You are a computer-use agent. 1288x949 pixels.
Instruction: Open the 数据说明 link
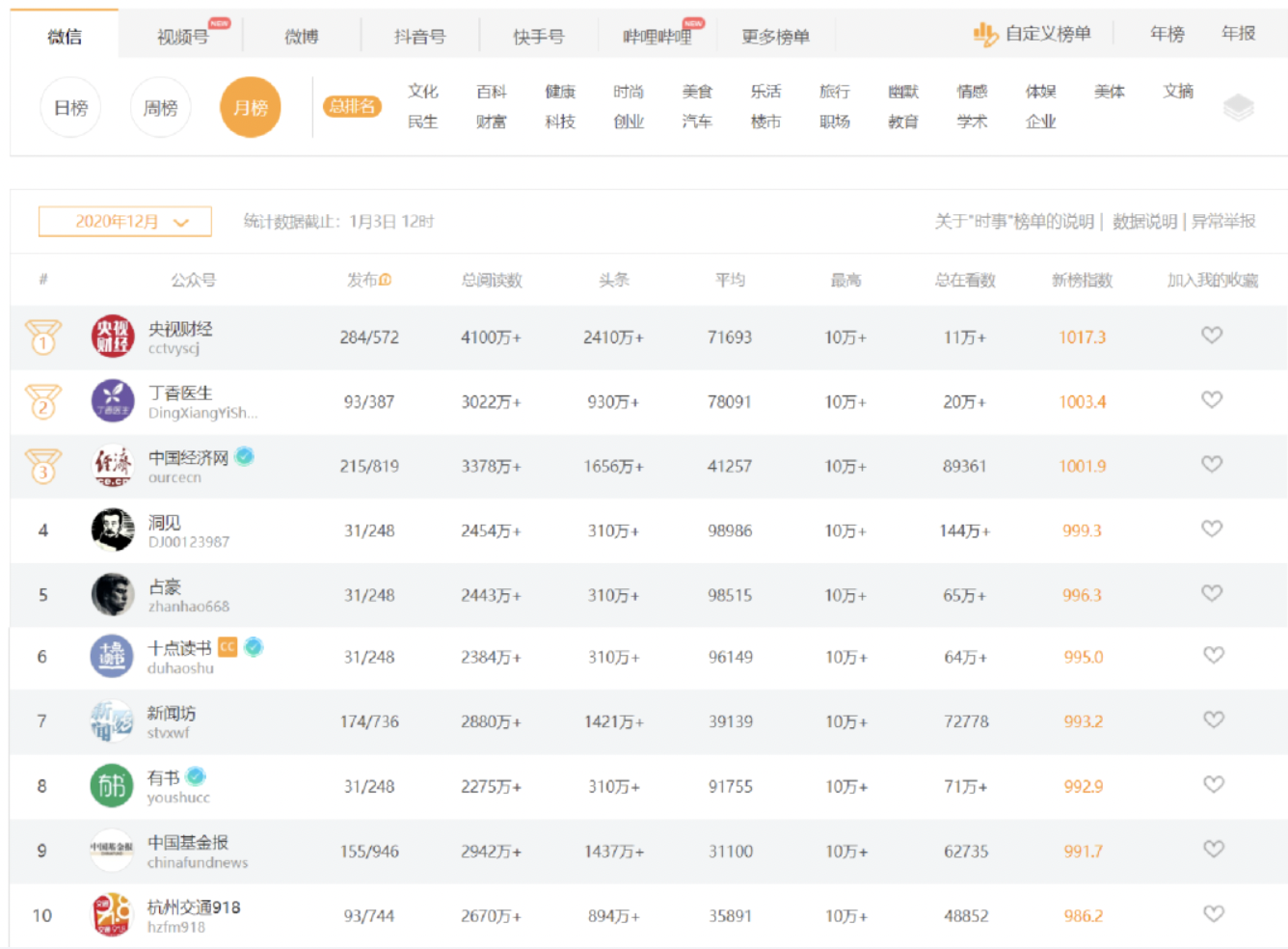click(1145, 222)
